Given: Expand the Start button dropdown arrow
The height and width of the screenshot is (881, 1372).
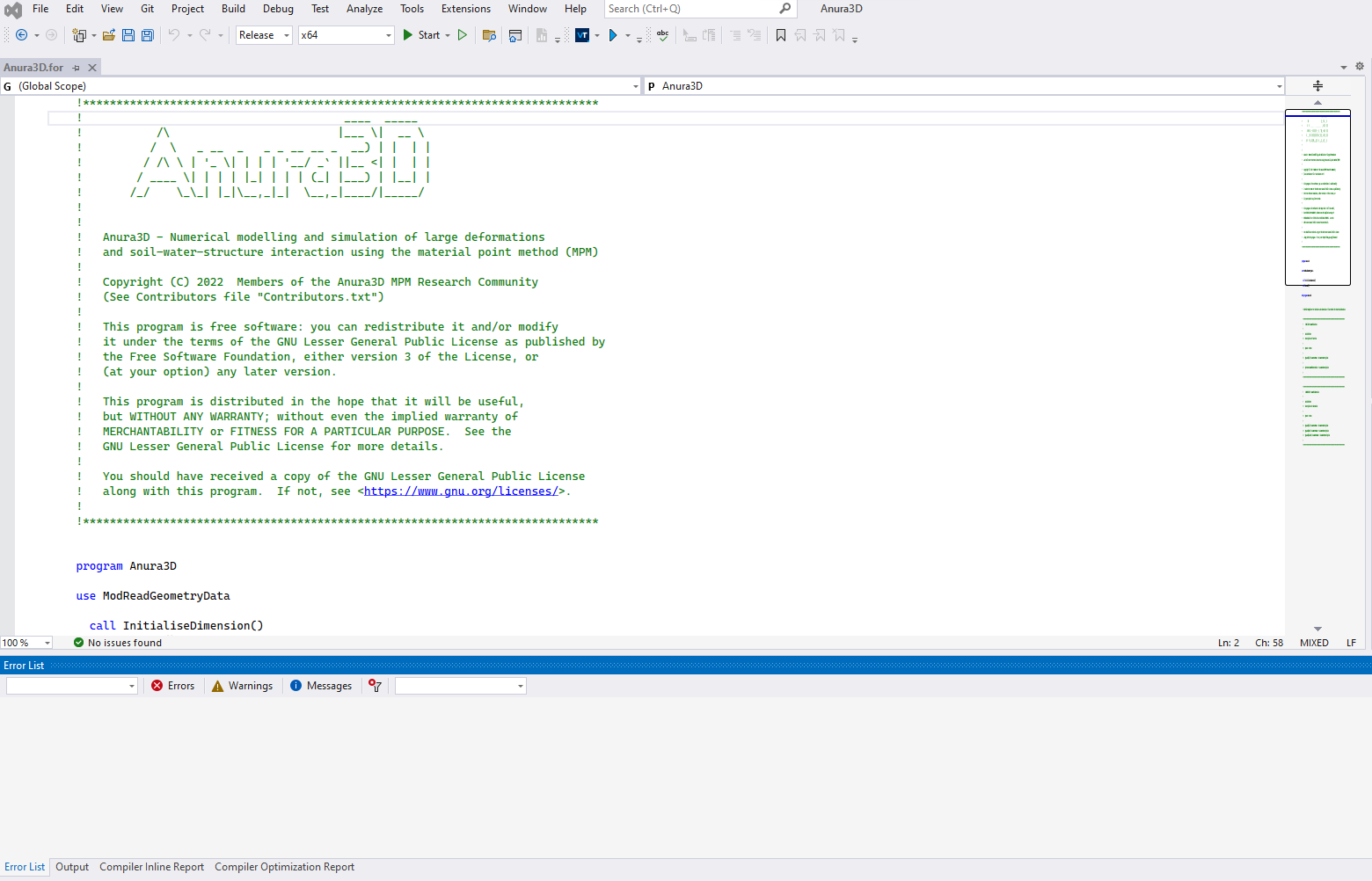Looking at the screenshot, I should click(448, 35).
